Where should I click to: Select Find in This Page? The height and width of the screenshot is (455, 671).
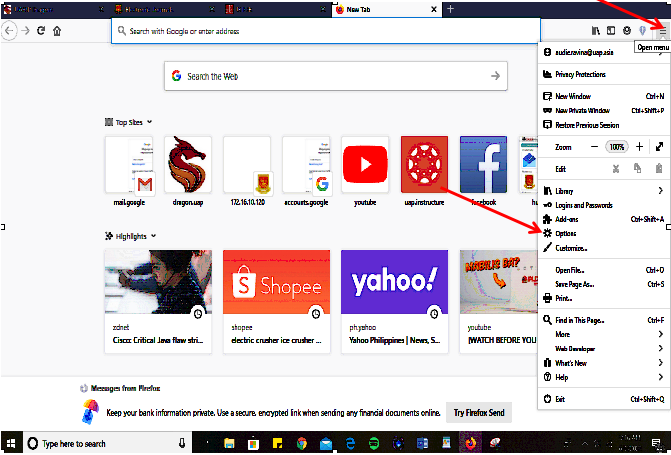[604, 320]
